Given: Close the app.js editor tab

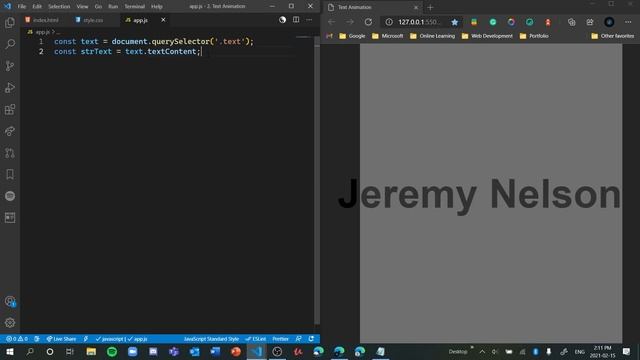Looking at the screenshot, I should click(x=163, y=20).
